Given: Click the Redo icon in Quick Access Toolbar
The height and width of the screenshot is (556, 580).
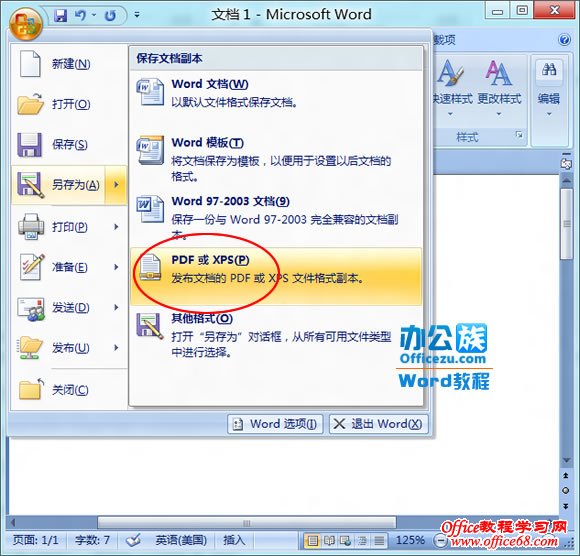Looking at the screenshot, I should click(110, 15).
